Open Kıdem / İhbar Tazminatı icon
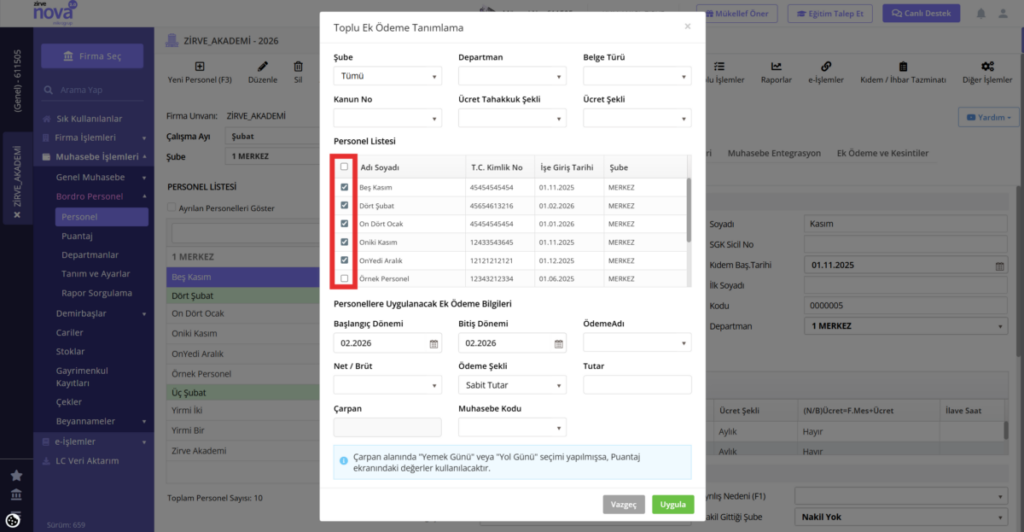Screen dimensions: 1024x532 point(903,67)
